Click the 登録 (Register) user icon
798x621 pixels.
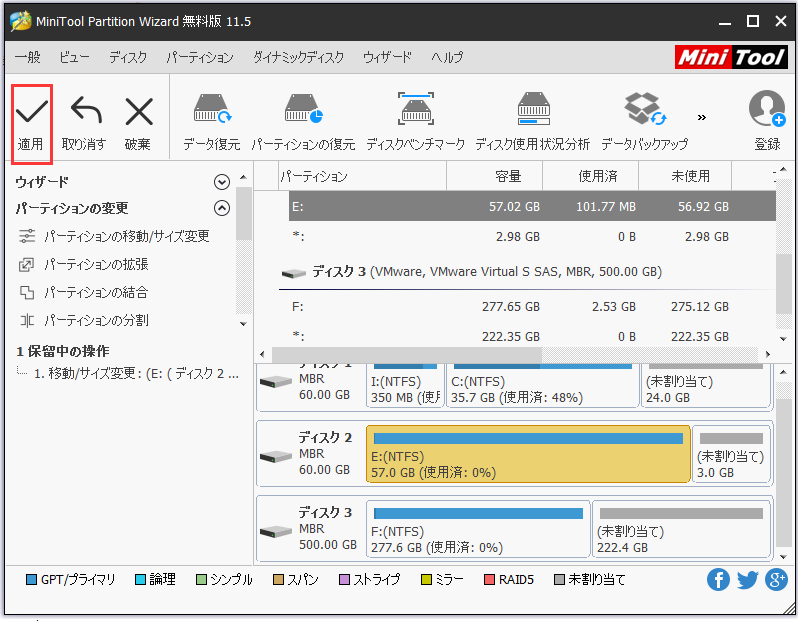pos(767,108)
